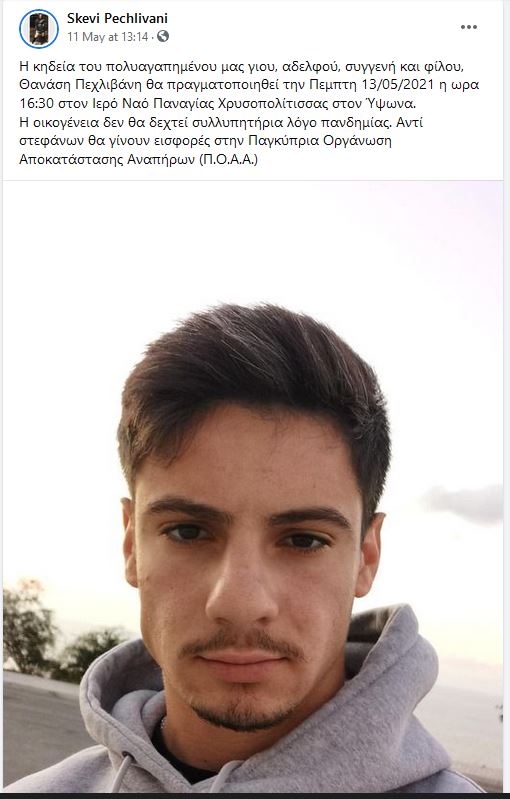
Task: Click the words Παγκύπρια Οργάνωση in the post
Action: (319, 141)
